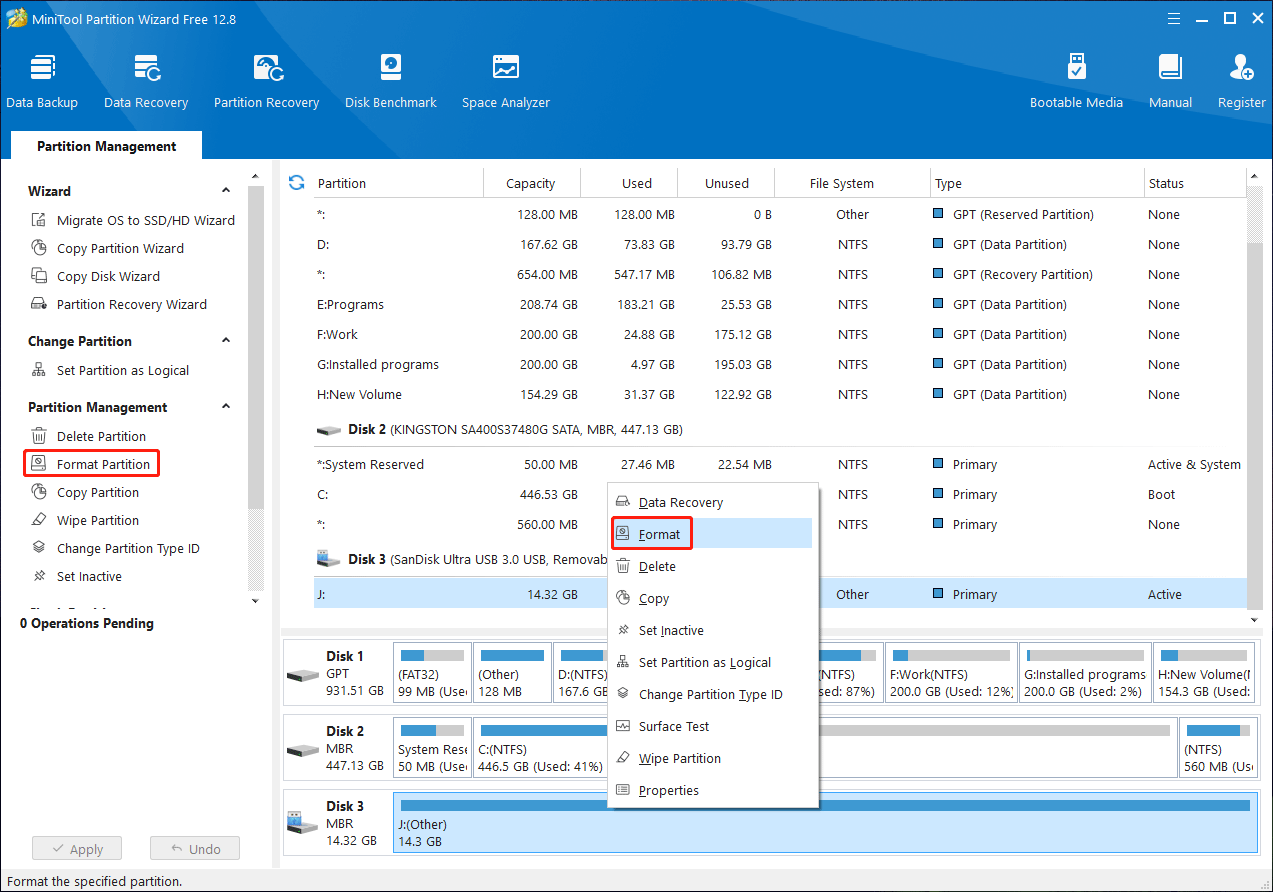Choose Change Partition Type ID from the context menu
The width and height of the screenshot is (1273, 892).
coord(713,694)
